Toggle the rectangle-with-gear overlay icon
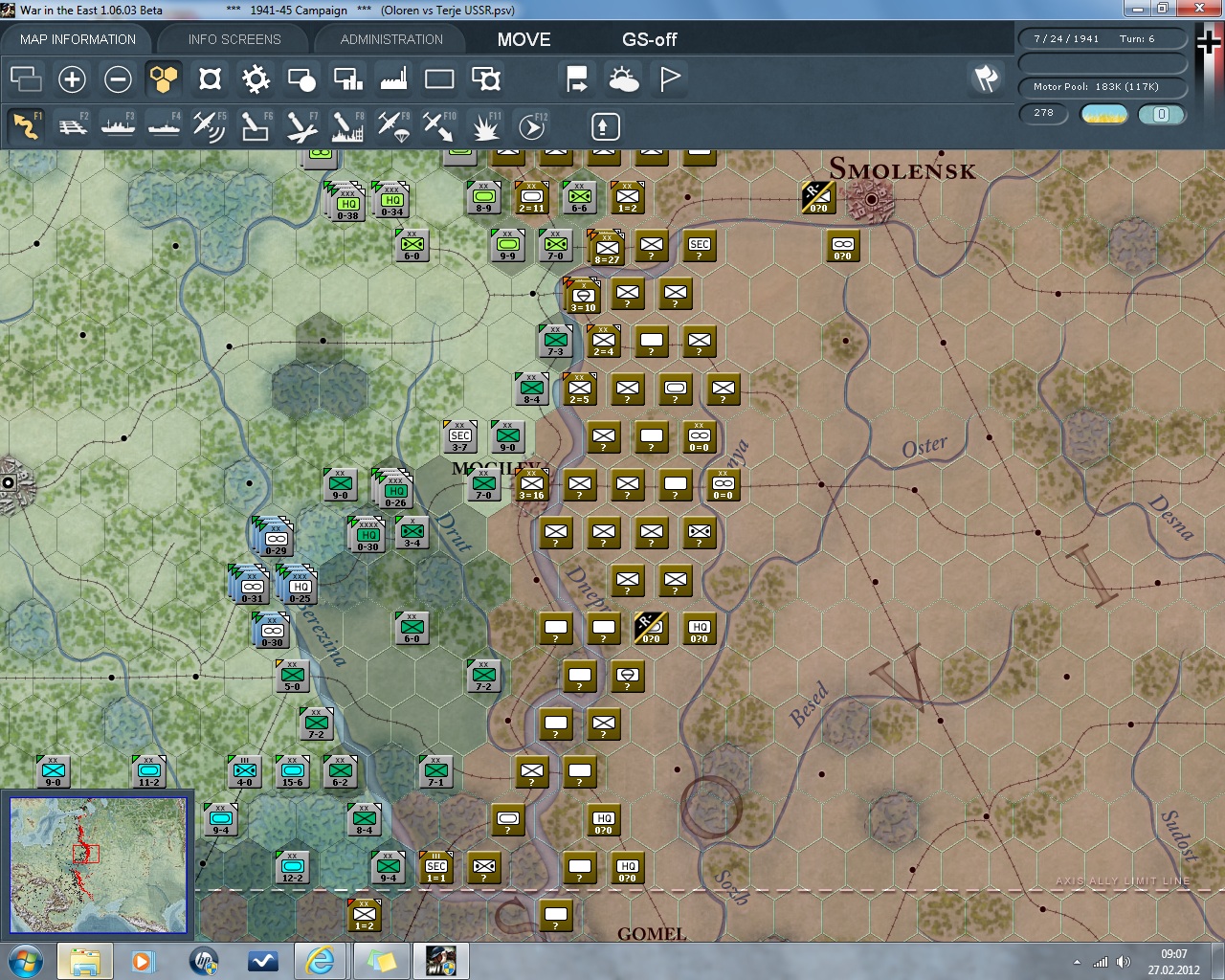Screen dimensions: 1225x980 (x=485, y=78)
